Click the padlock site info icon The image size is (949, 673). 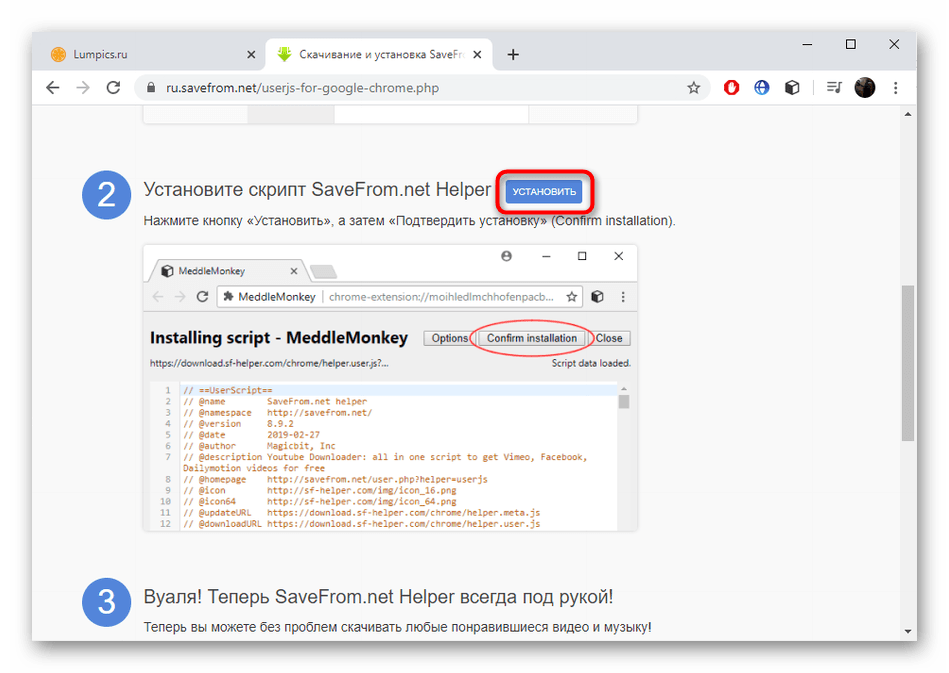(x=151, y=88)
